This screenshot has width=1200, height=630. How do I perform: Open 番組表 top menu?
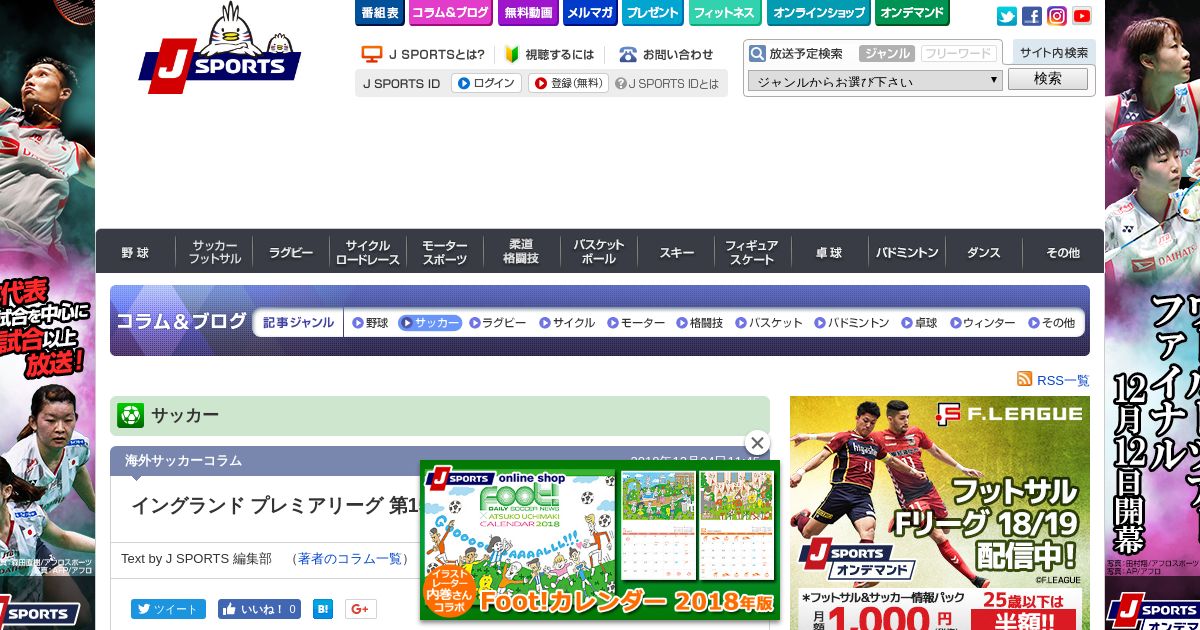pyautogui.click(x=379, y=13)
